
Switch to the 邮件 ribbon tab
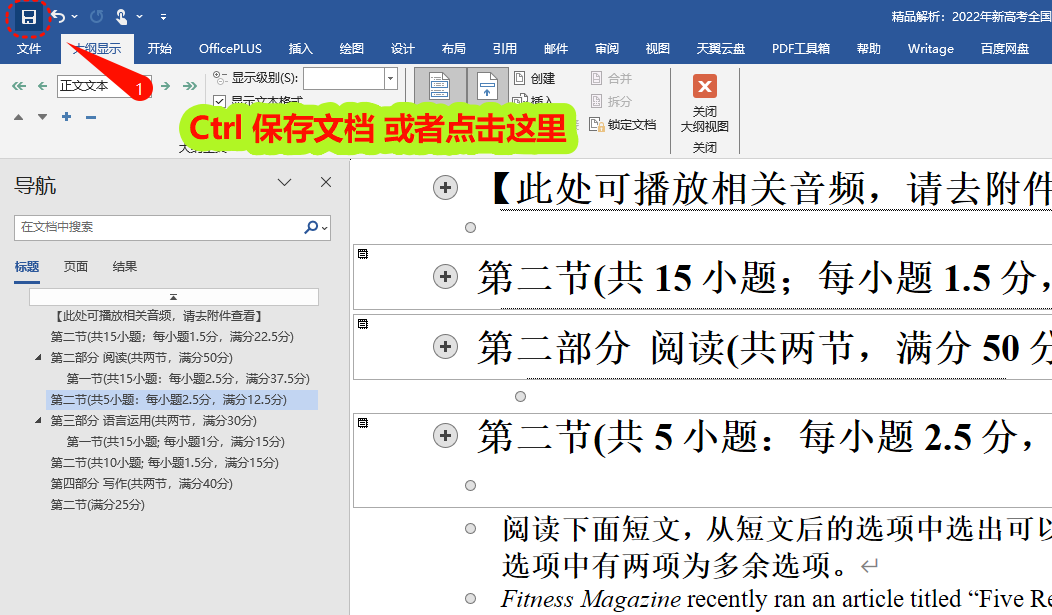point(556,48)
